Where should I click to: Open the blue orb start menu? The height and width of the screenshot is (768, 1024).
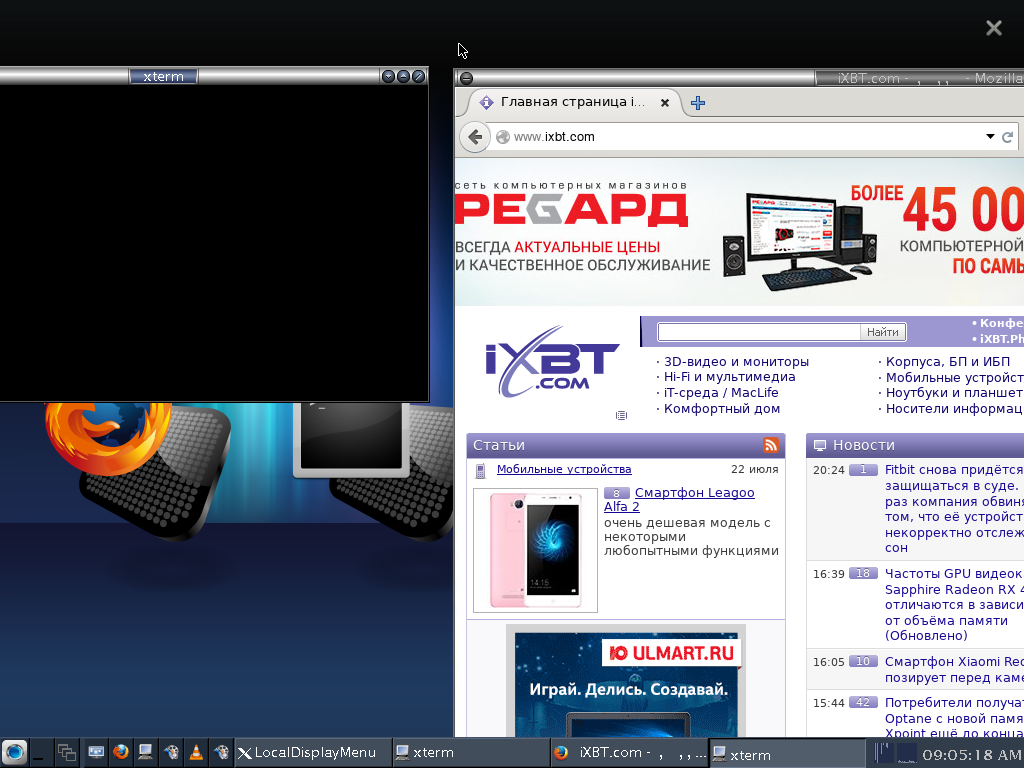coord(14,753)
